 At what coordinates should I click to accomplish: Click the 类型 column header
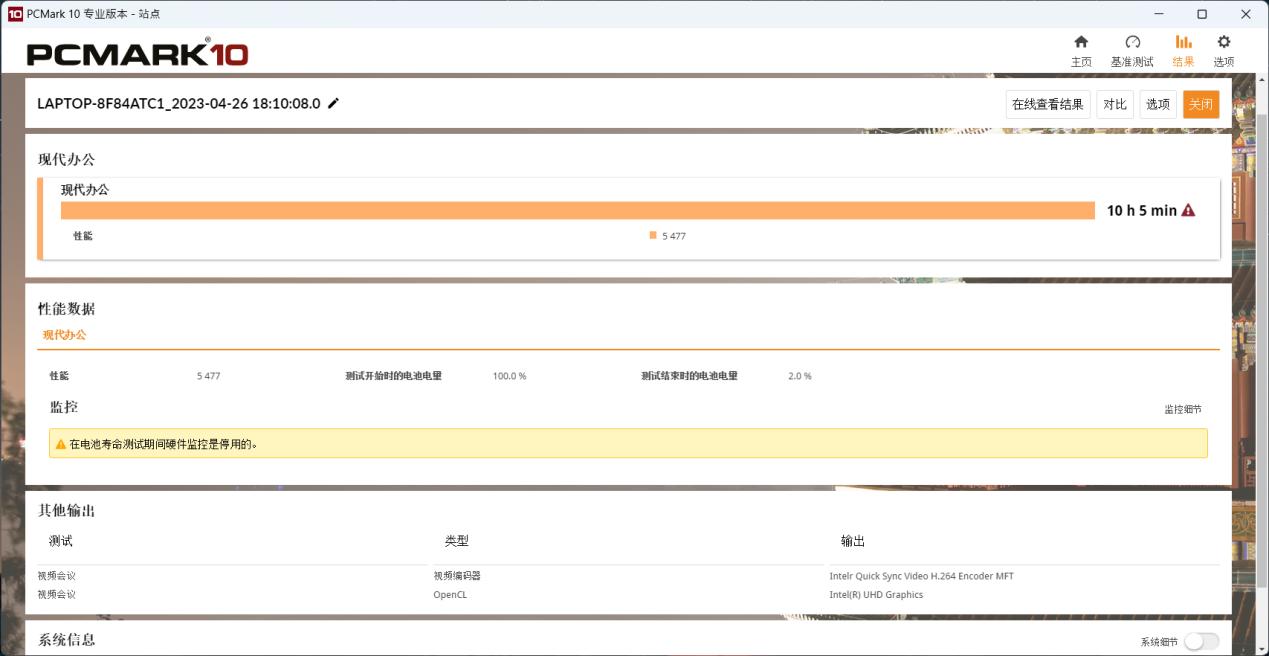(x=457, y=541)
